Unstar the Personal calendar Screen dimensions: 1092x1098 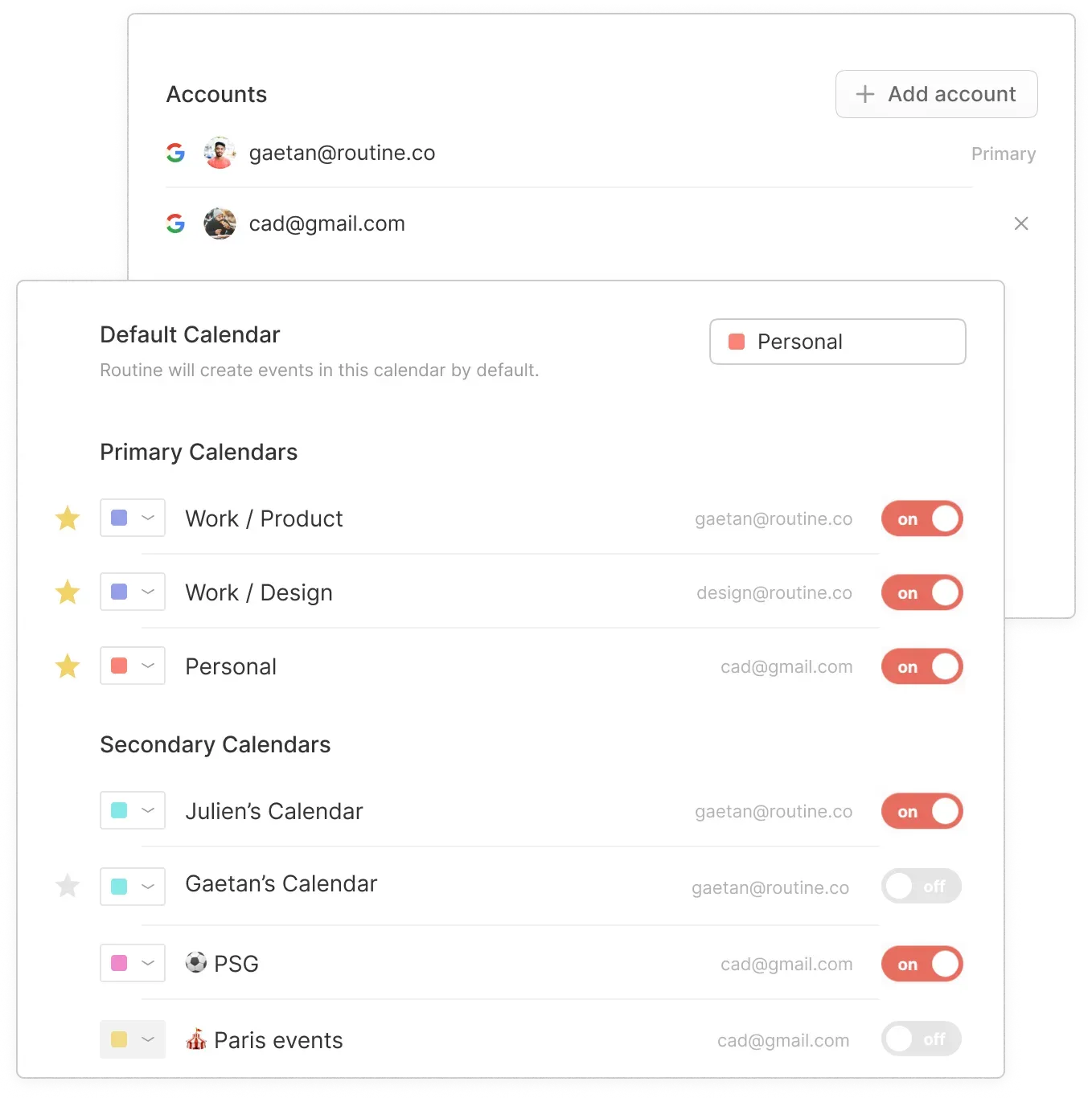pyautogui.click(x=68, y=666)
